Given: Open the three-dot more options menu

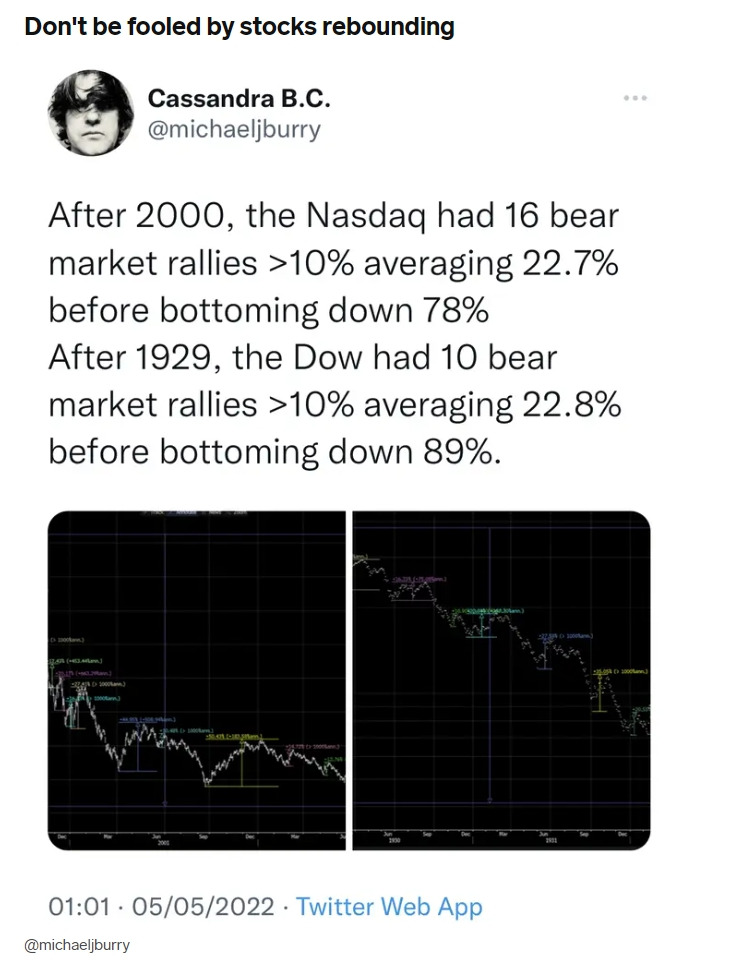Looking at the screenshot, I should pos(635,98).
